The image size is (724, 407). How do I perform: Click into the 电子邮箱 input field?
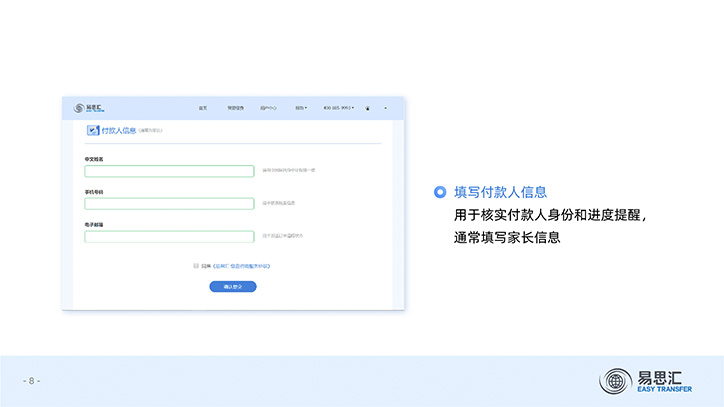[x=169, y=237]
